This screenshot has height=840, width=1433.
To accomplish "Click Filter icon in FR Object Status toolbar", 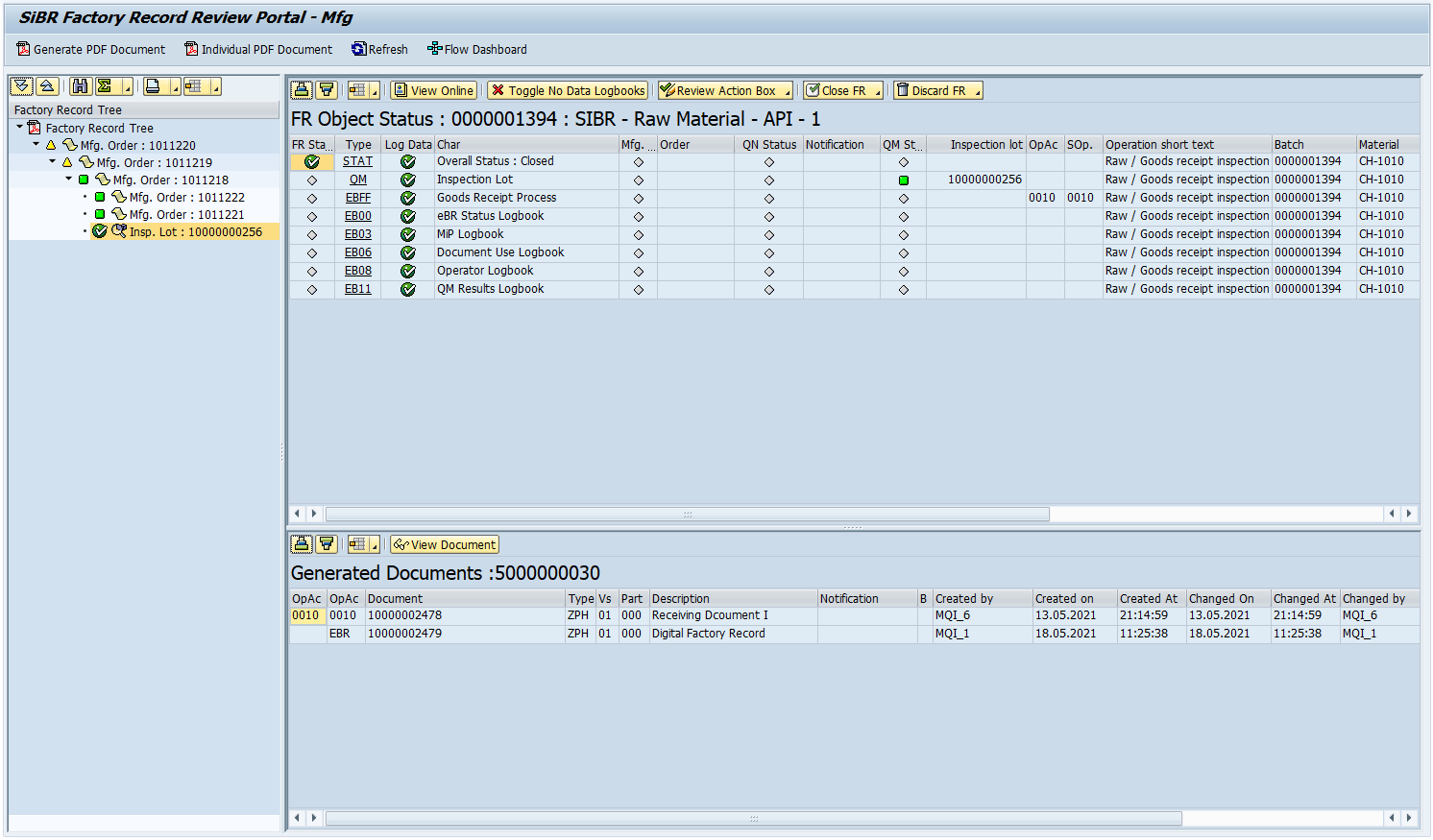I will [x=327, y=90].
